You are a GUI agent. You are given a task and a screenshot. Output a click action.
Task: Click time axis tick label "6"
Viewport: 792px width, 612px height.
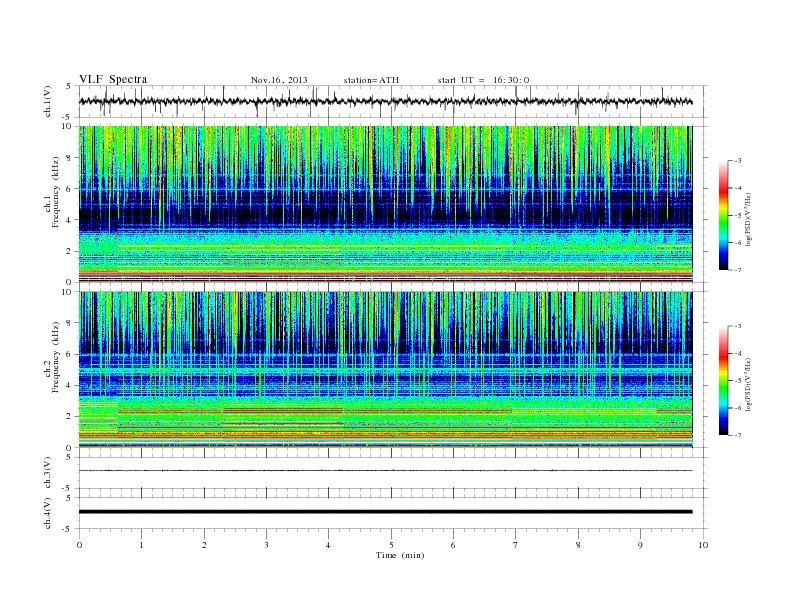[453, 545]
